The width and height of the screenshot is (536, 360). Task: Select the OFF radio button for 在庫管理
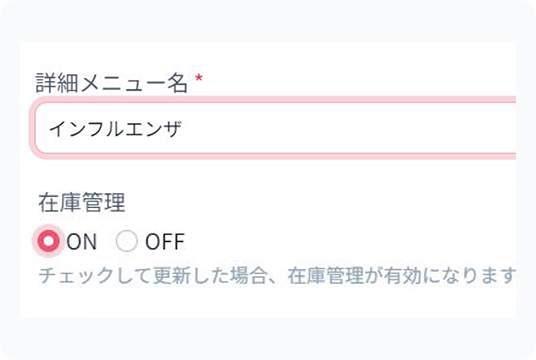click(126, 241)
